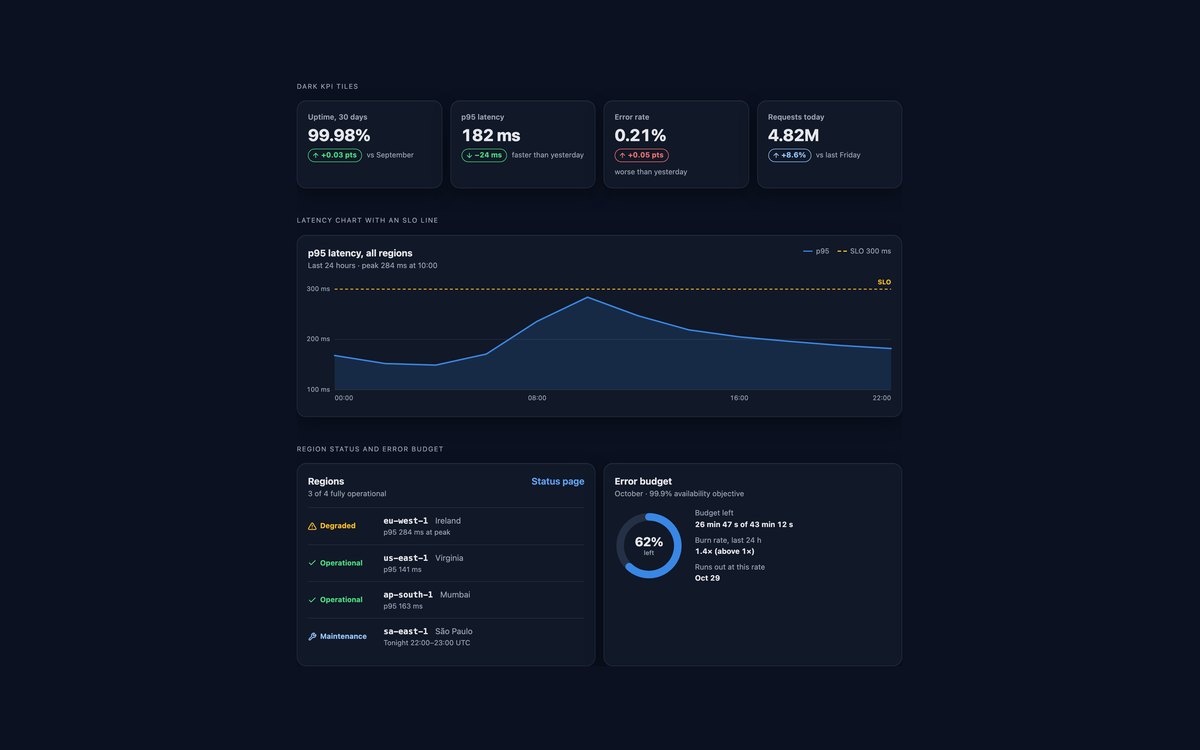Click the checkmark icon in the us-east-1 row
This screenshot has width=1200, height=750.
[x=312, y=563]
